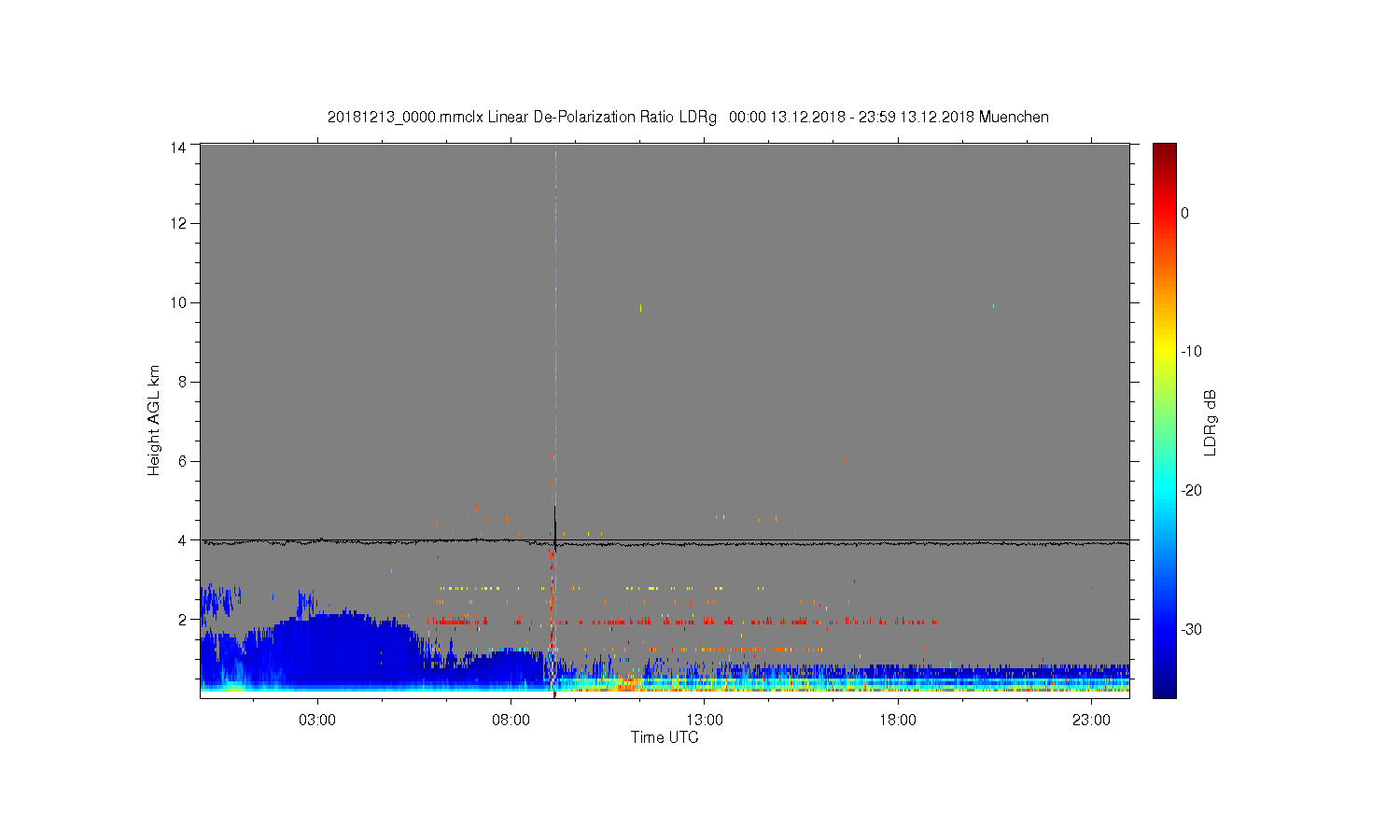The width and height of the screenshot is (1400, 840).
Task: Click the height axis label 10
Action: click(177, 302)
